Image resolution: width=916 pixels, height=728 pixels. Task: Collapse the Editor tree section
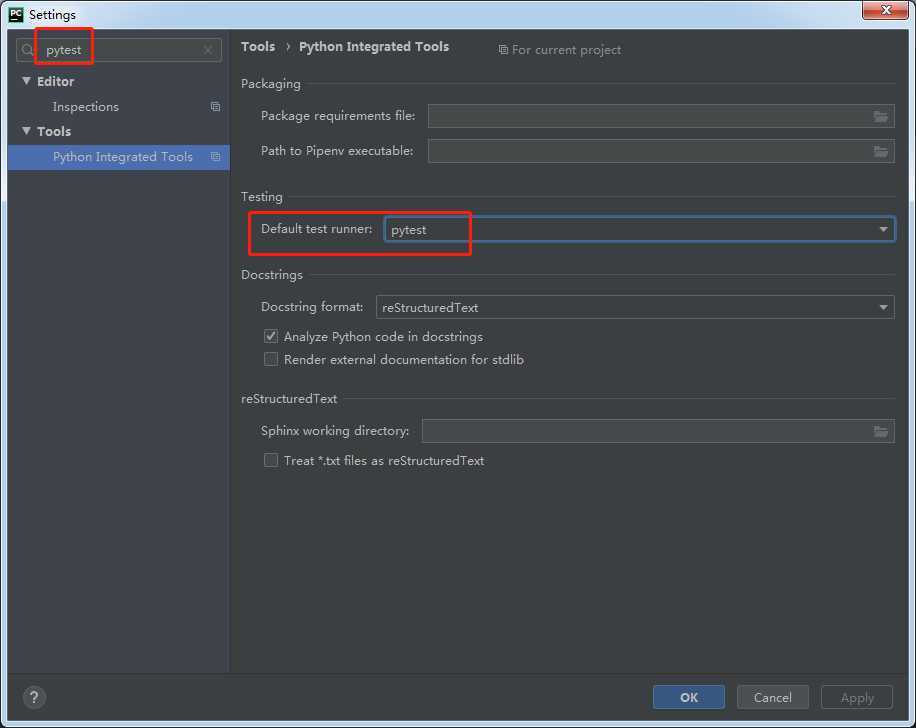pyautogui.click(x=26, y=81)
